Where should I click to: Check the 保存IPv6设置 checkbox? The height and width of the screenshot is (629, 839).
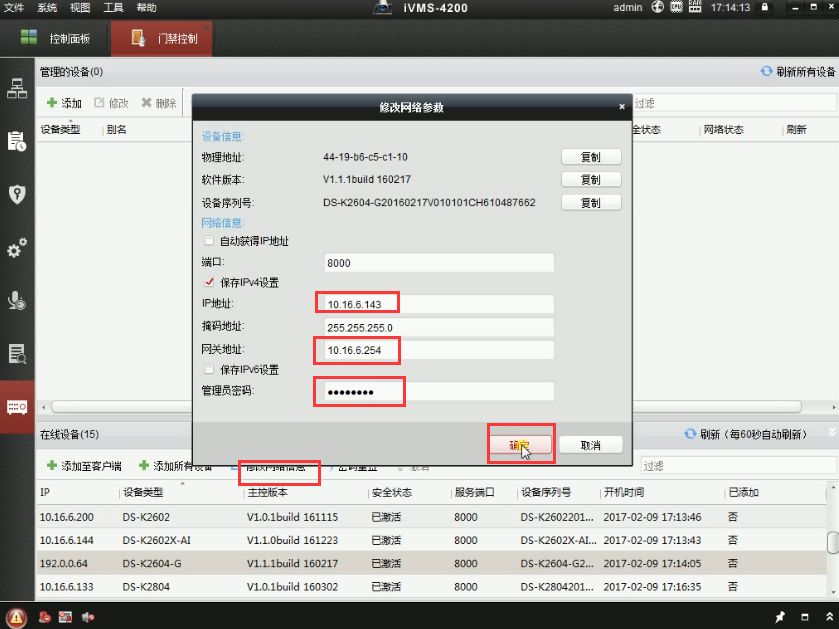(x=209, y=370)
